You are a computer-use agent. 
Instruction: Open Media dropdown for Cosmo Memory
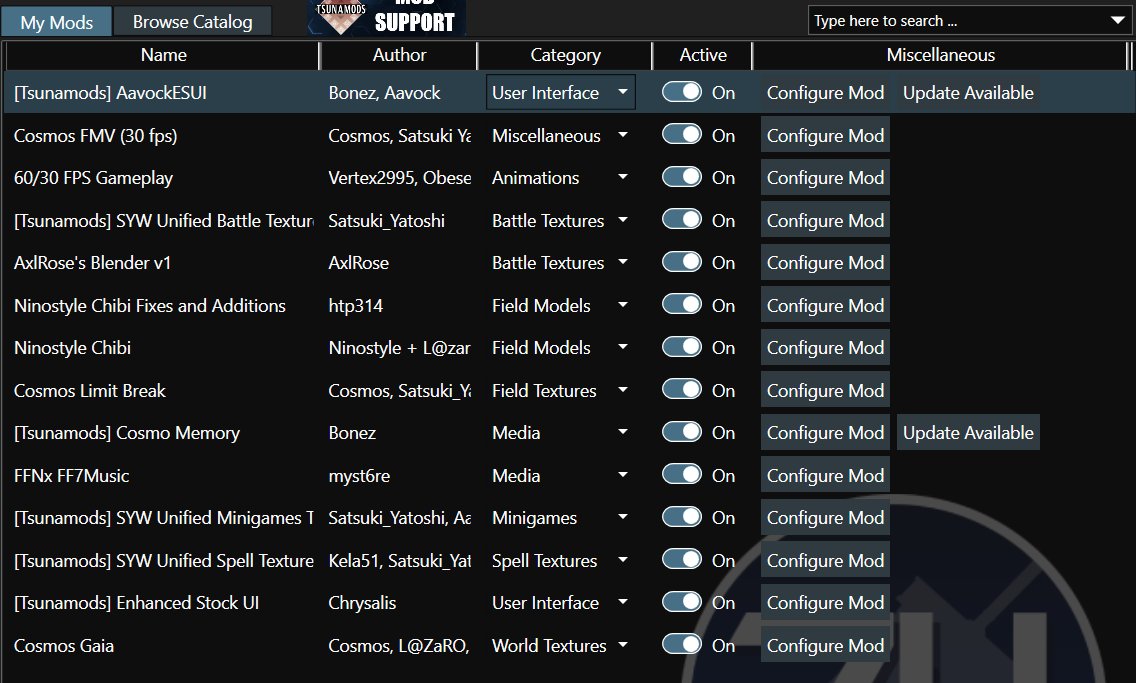click(x=561, y=432)
